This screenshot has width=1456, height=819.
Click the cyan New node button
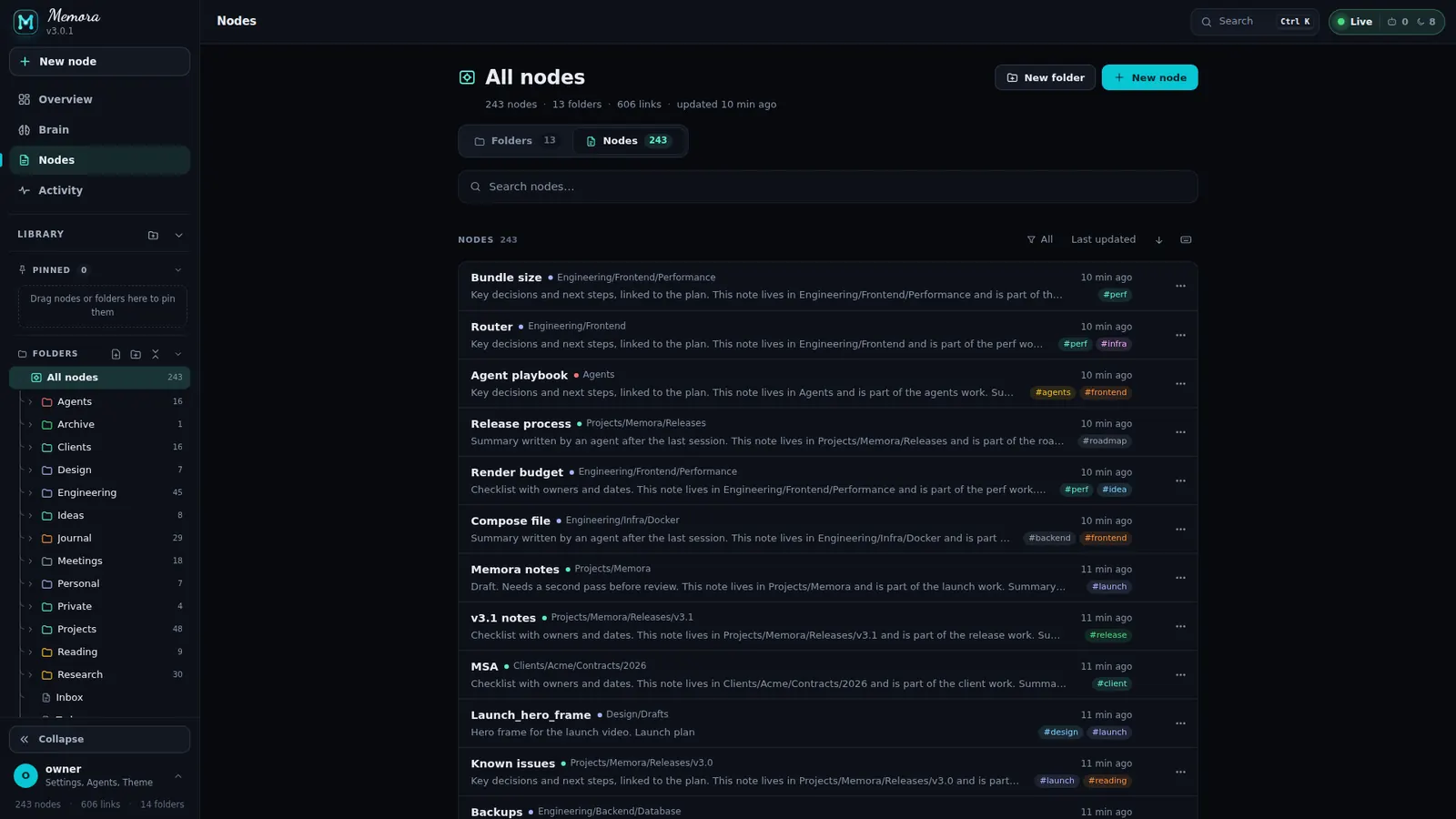(x=1149, y=77)
